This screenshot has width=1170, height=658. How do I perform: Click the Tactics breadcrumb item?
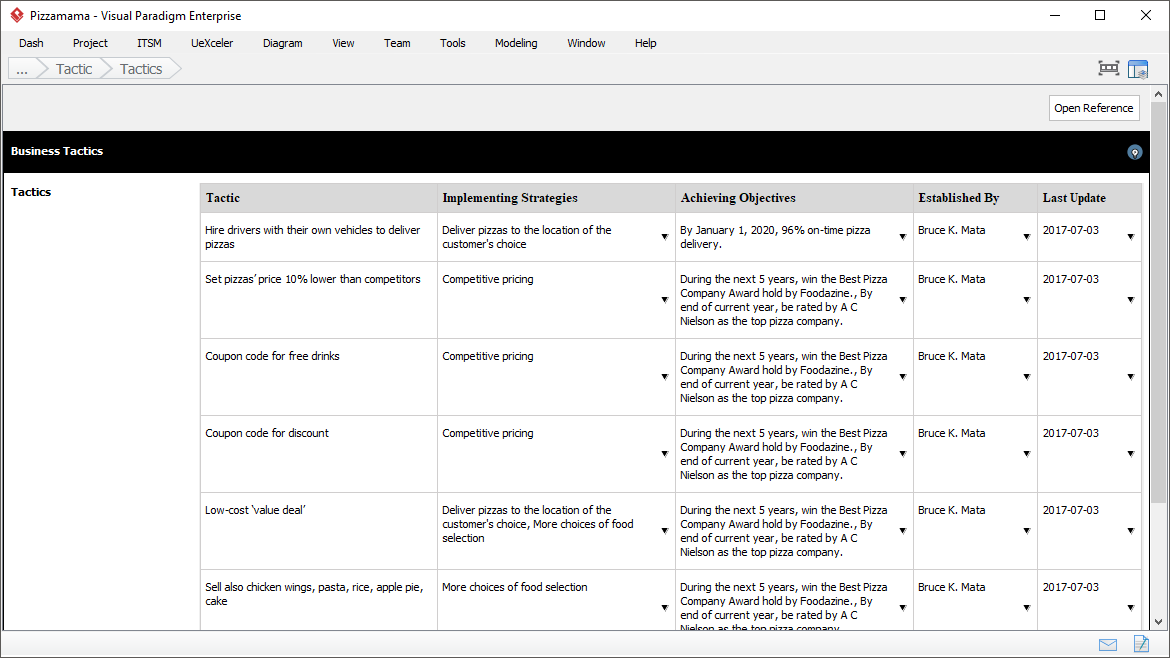140,68
